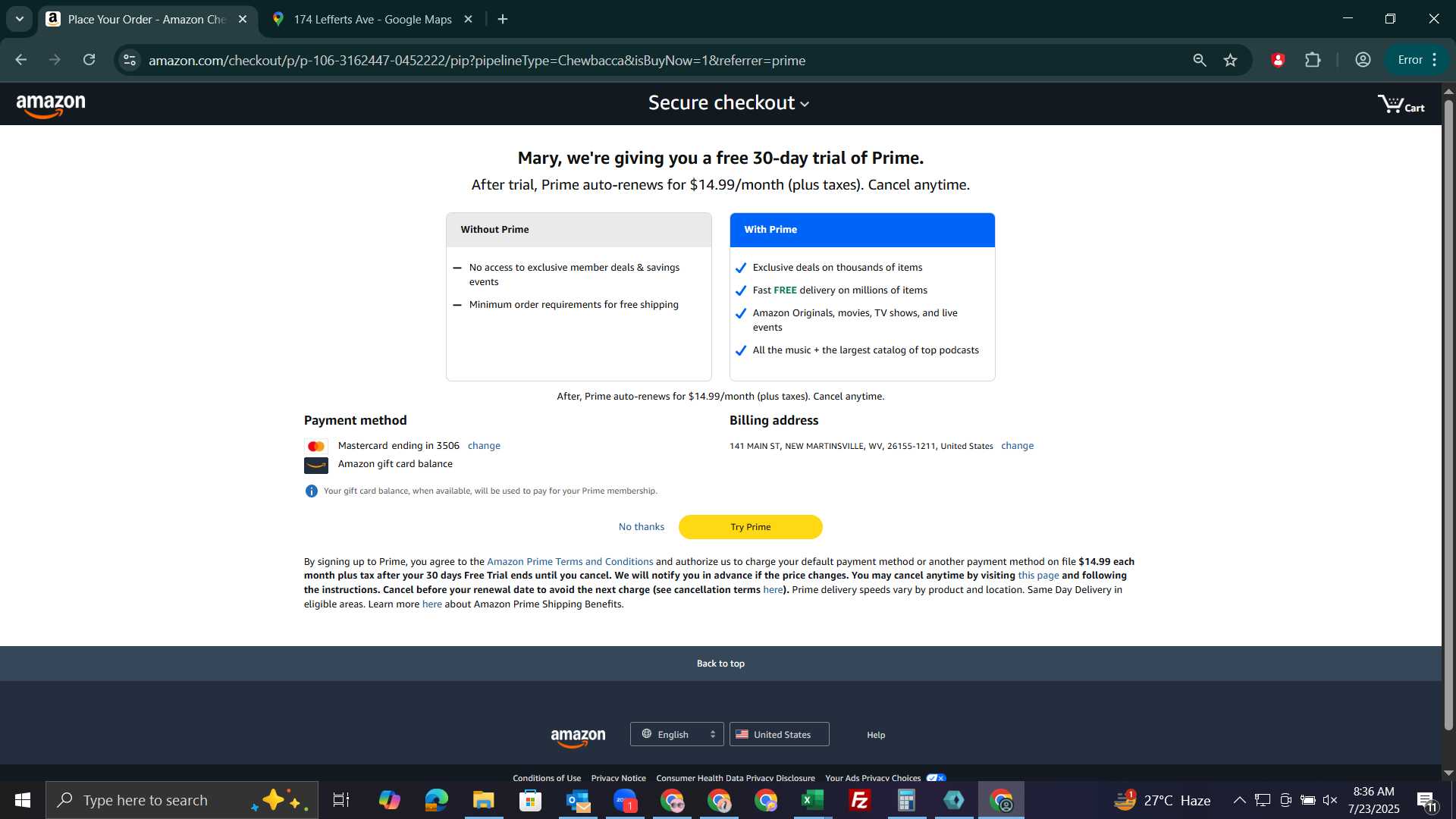Open the English language dropdown
Viewport: 1456px width, 819px height.
(676, 734)
